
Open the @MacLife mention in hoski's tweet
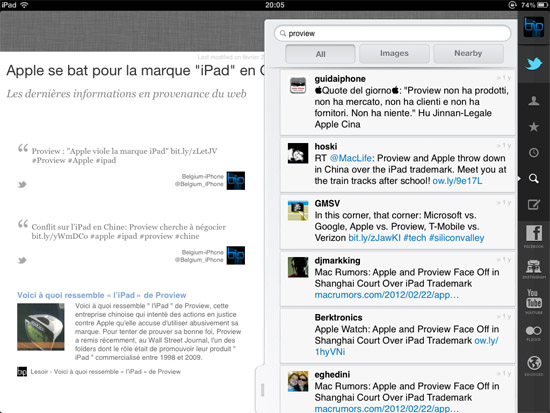tap(350, 158)
